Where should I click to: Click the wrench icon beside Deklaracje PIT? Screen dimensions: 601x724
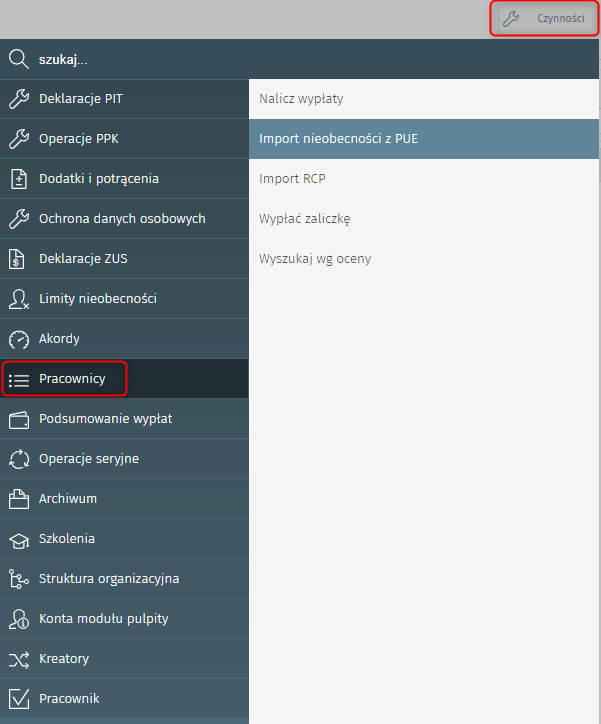click(19, 99)
